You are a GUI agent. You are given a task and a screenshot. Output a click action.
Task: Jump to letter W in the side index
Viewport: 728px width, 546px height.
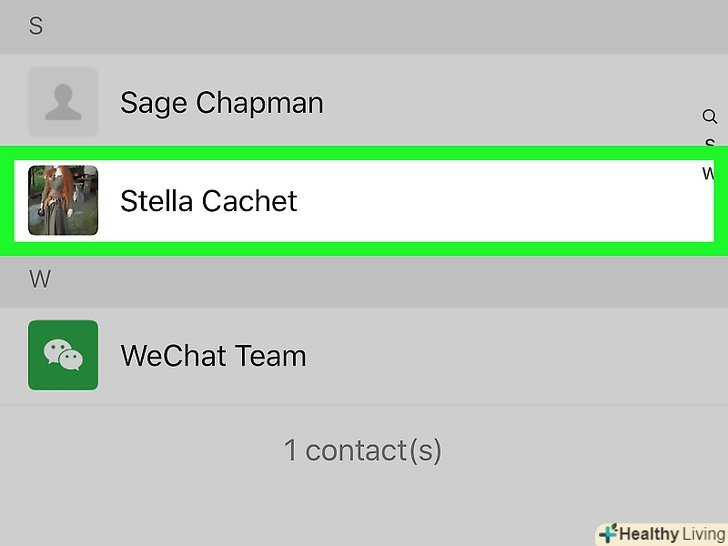(x=709, y=173)
